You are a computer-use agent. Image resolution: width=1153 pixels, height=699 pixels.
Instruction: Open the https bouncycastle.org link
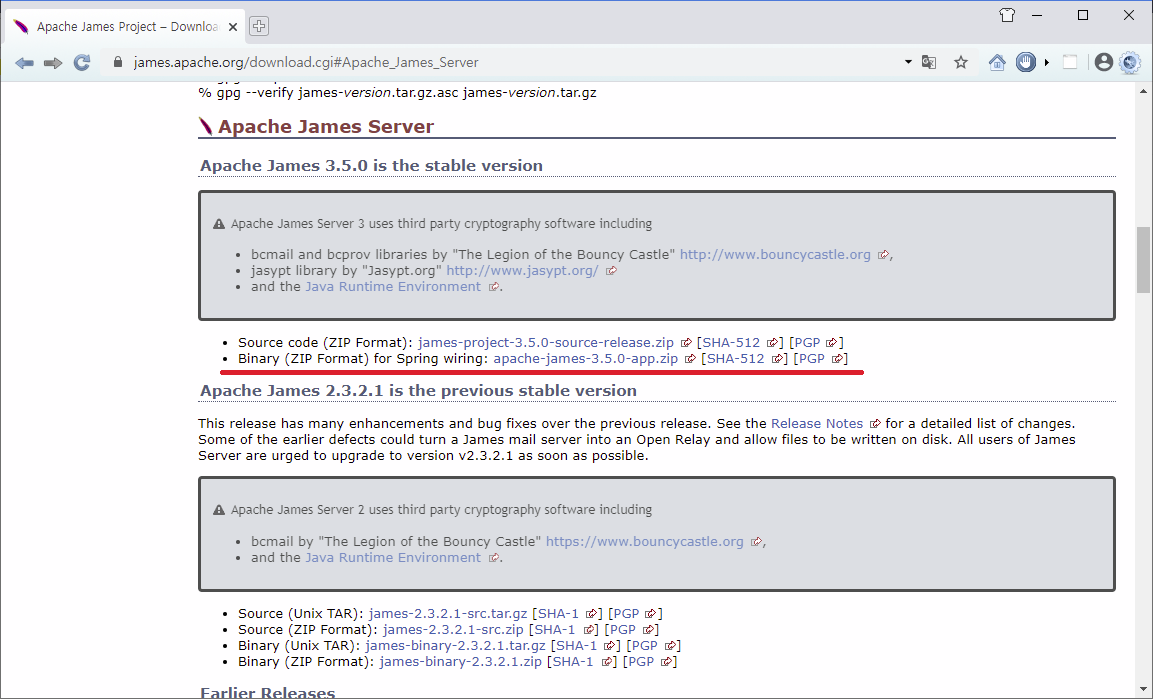[644, 541]
